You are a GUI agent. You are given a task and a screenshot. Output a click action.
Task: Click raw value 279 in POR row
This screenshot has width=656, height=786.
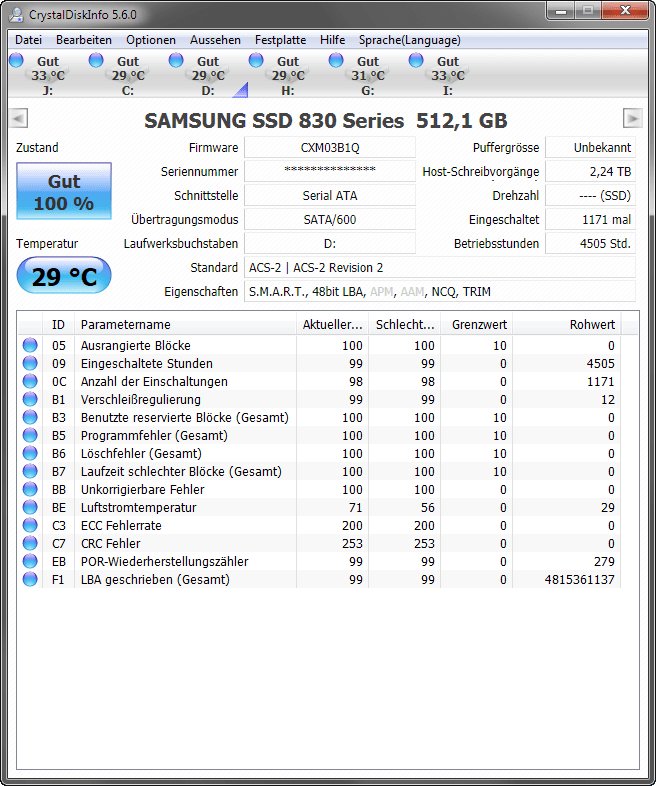coord(604,561)
